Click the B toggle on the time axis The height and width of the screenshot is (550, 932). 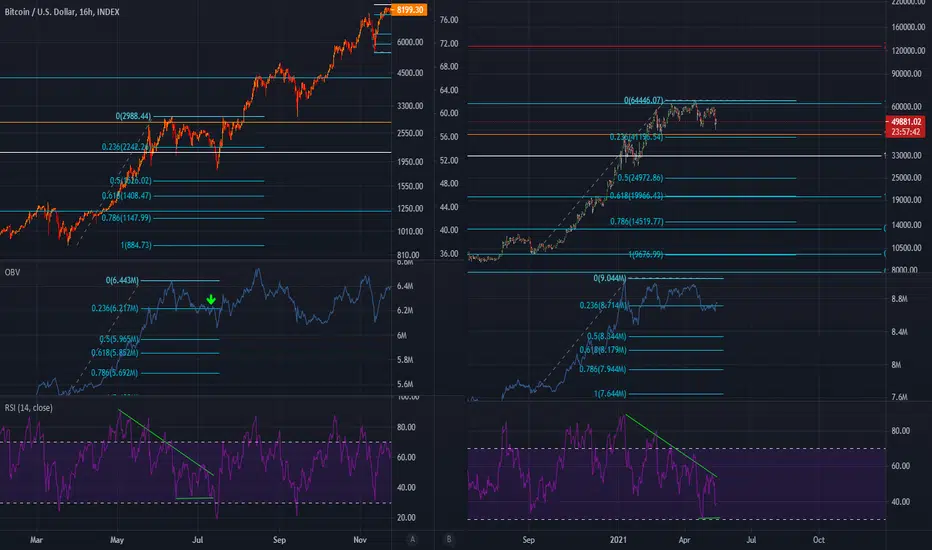pyautogui.click(x=449, y=539)
